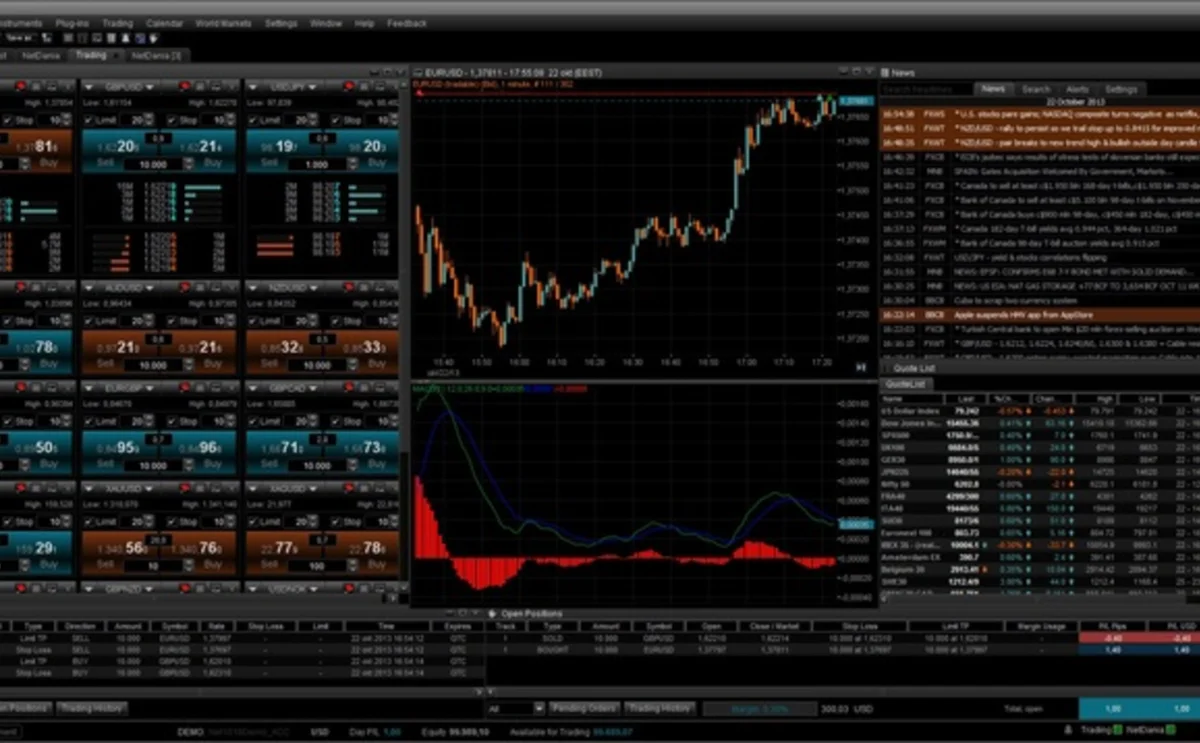Expand the USDJPY pair dropdown arrow
This screenshot has width=1200, height=743.
pyautogui.click(x=311, y=86)
